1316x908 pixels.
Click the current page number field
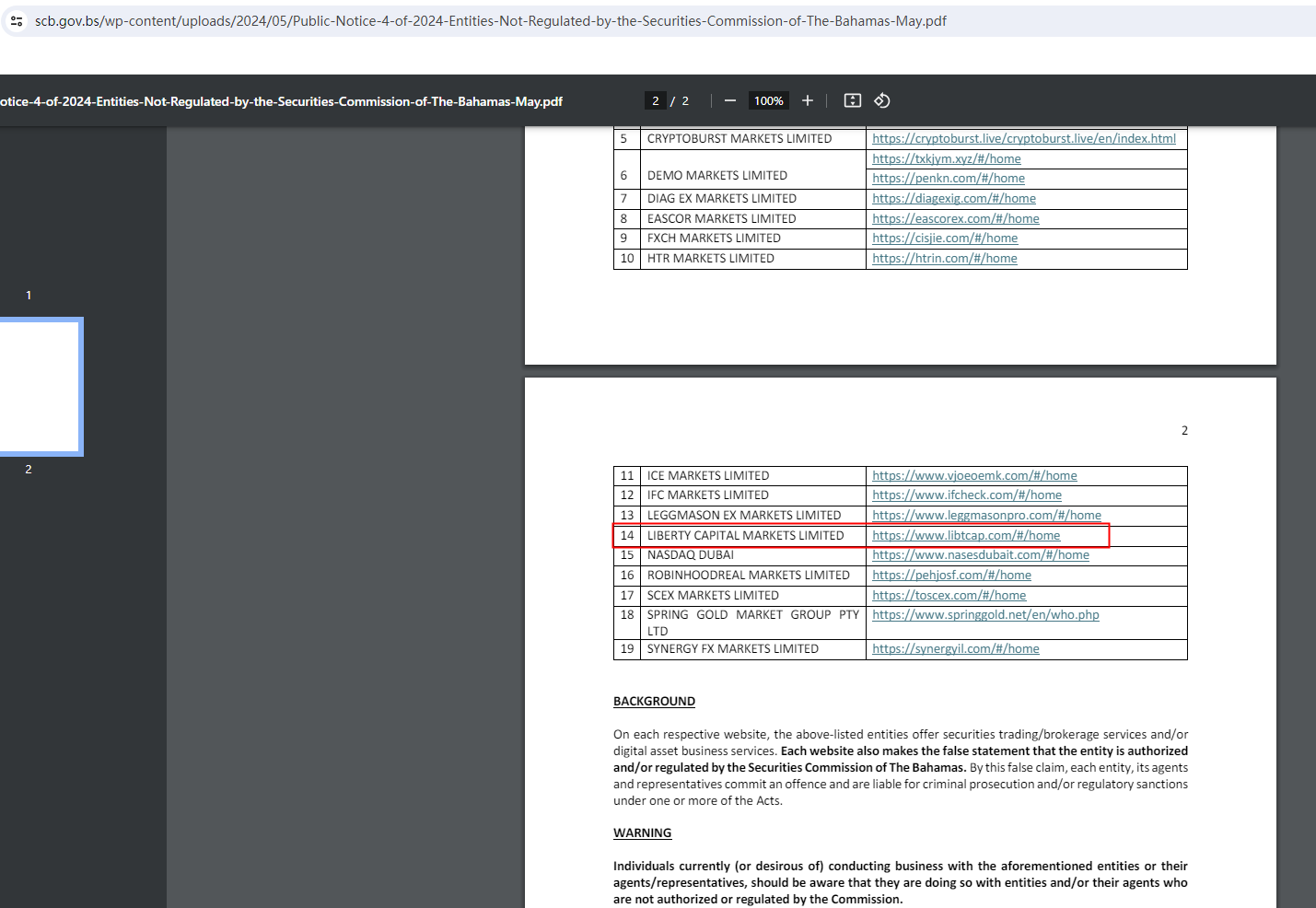[655, 101]
